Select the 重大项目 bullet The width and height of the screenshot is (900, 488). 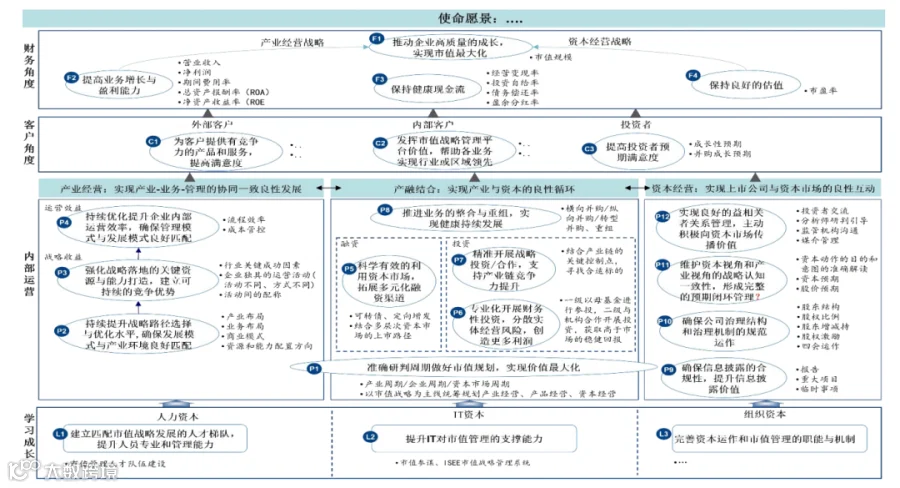click(x=817, y=379)
